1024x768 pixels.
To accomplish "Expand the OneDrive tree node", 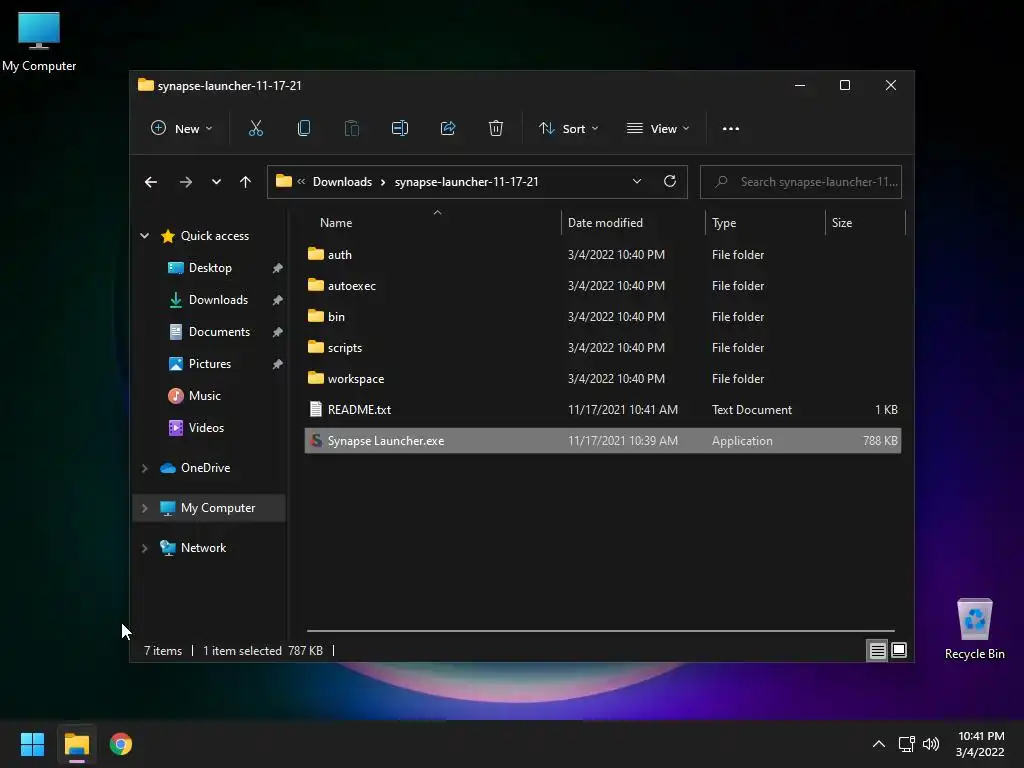I will pos(144,468).
